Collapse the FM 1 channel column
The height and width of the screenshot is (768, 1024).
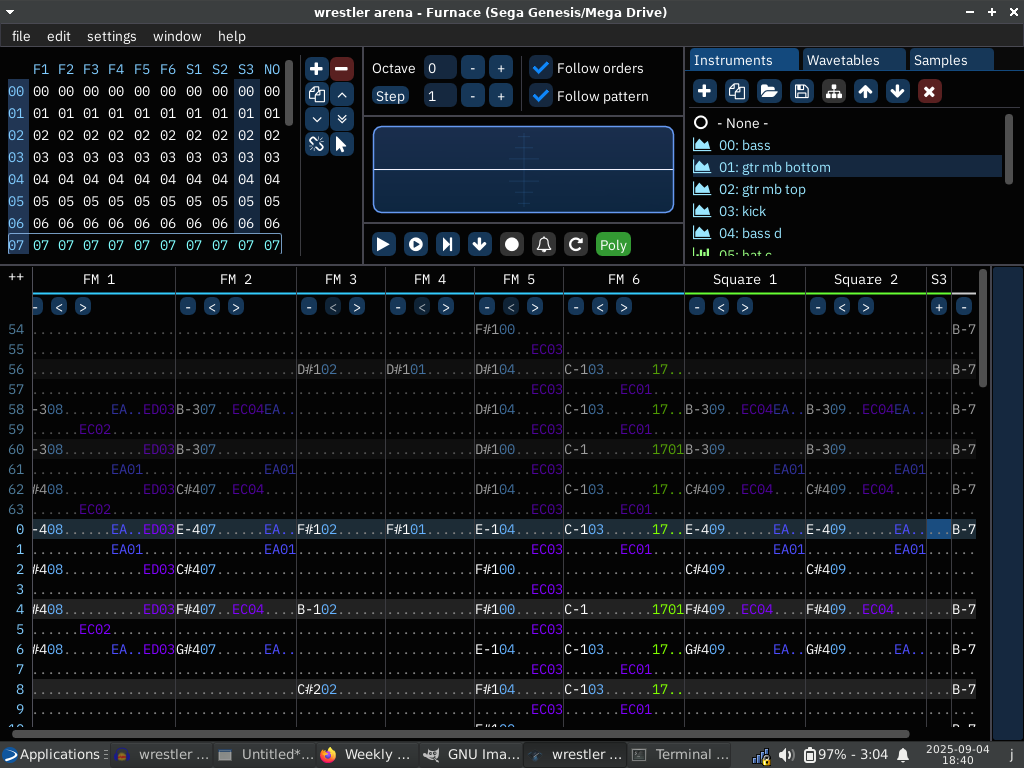pyautogui.click(x=37, y=307)
